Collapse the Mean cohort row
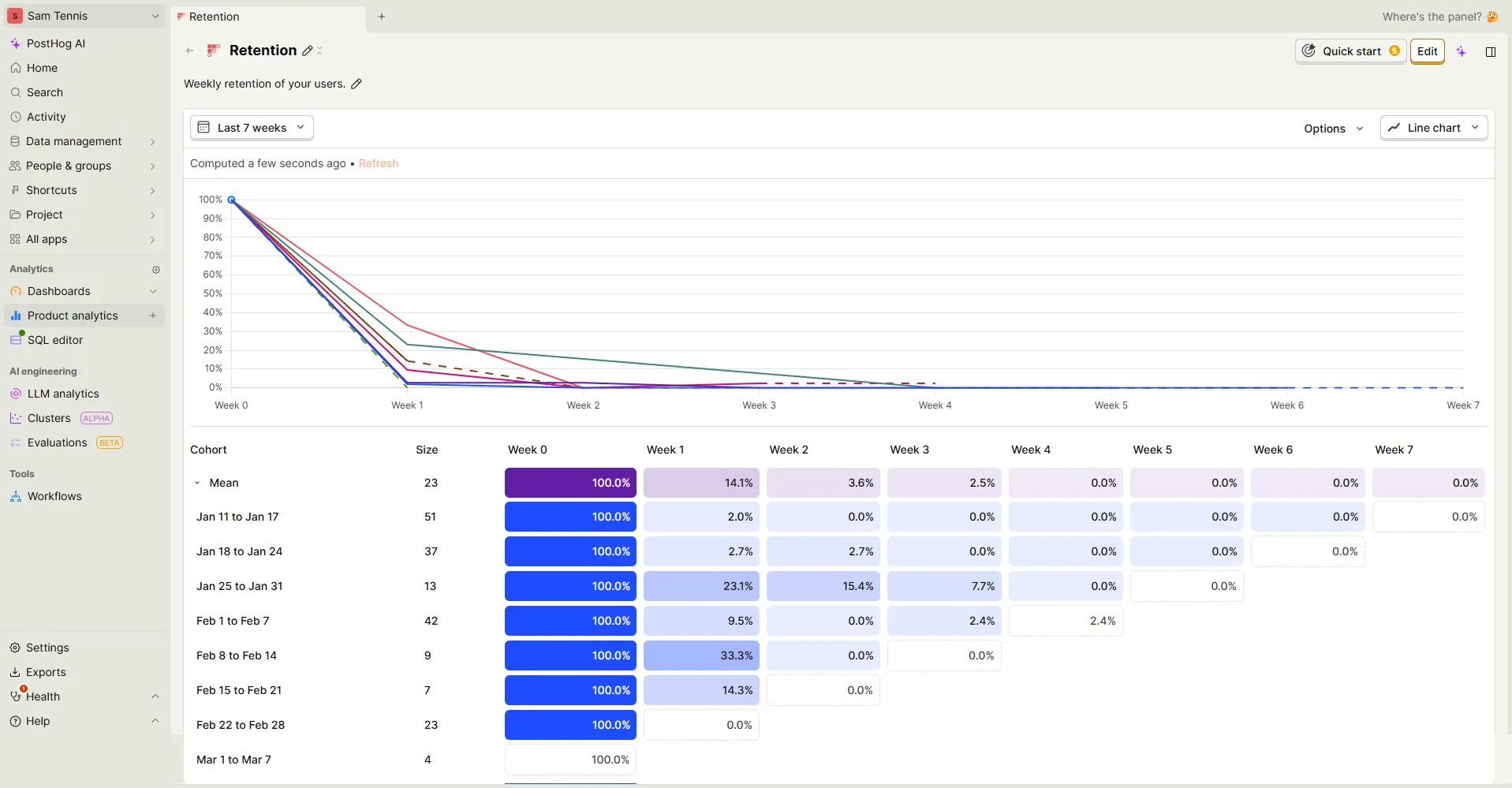 197,483
